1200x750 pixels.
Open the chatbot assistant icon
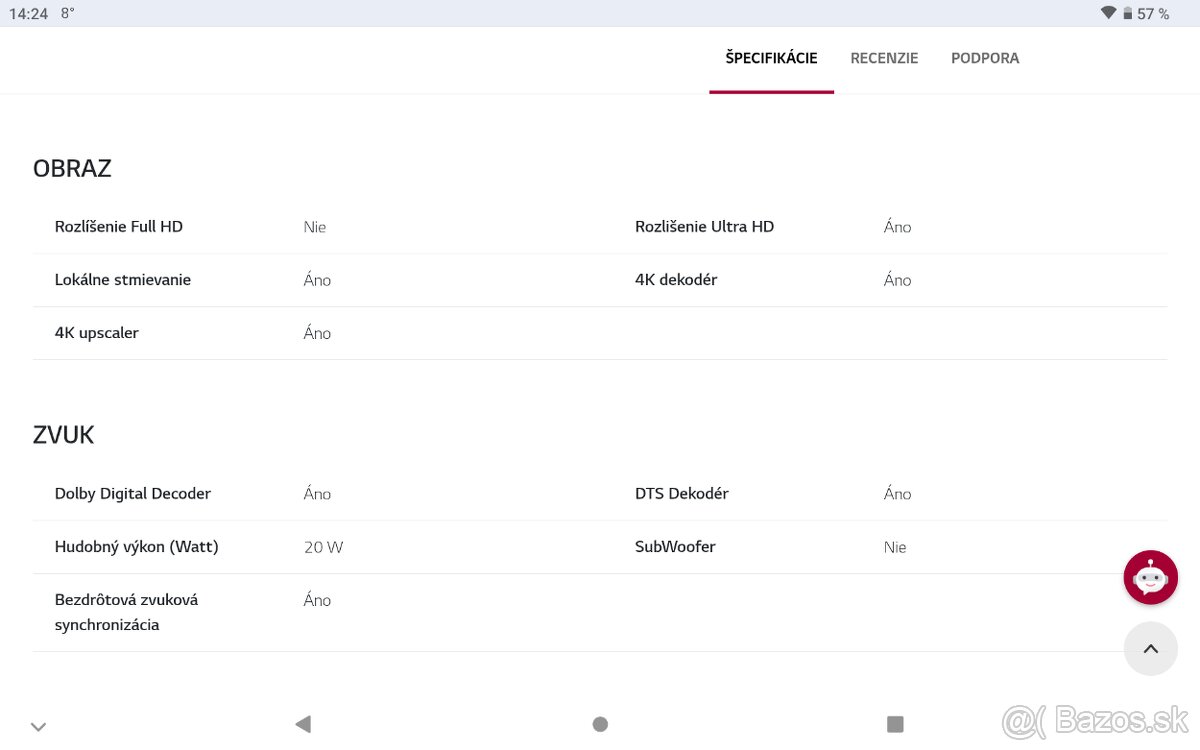(1150, 577)
